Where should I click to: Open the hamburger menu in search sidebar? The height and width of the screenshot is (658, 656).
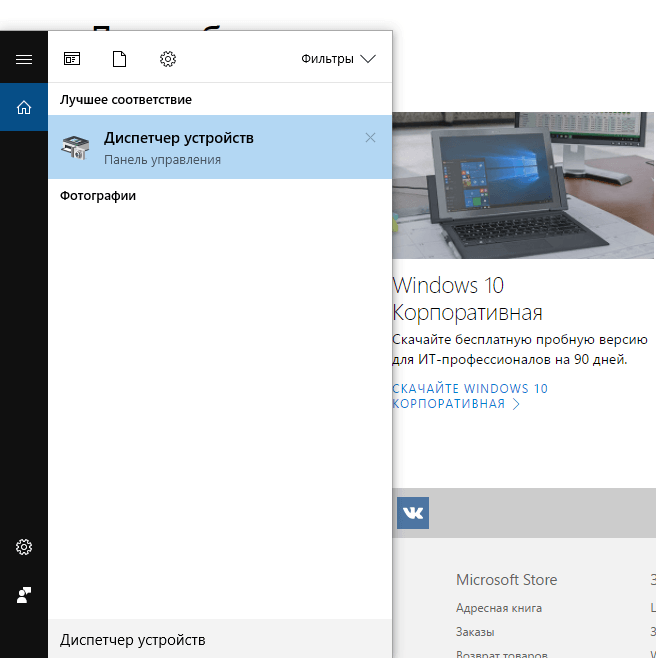(24, 59)
